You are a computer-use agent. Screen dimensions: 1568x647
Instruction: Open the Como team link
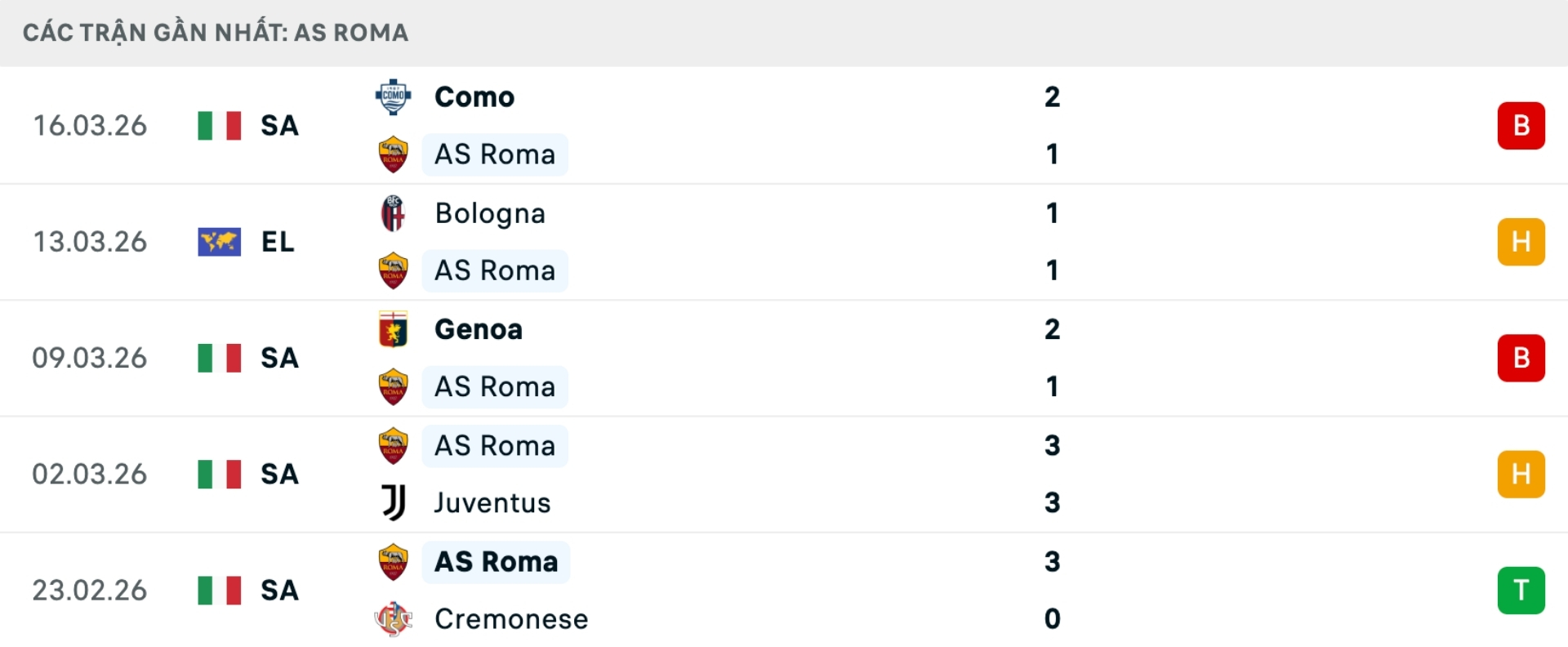click(474, 97)
